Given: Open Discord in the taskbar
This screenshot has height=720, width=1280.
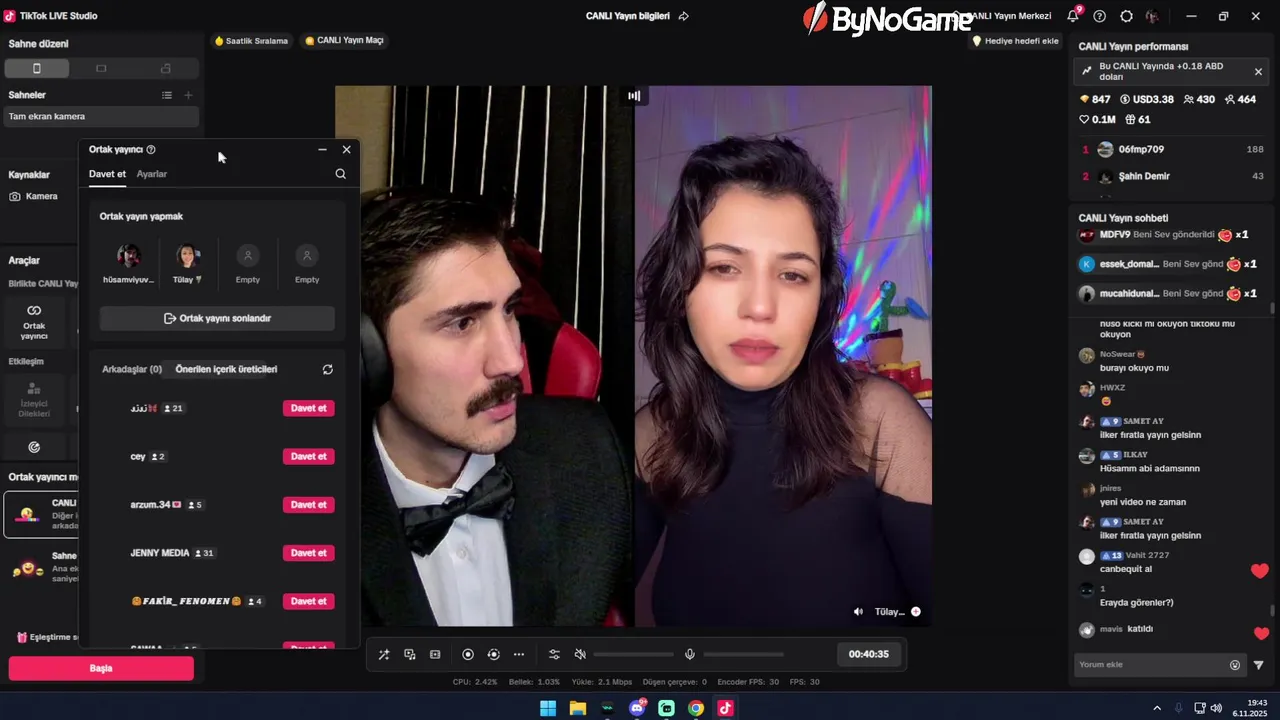Looking at the screenshot, I should click(637, 708).
